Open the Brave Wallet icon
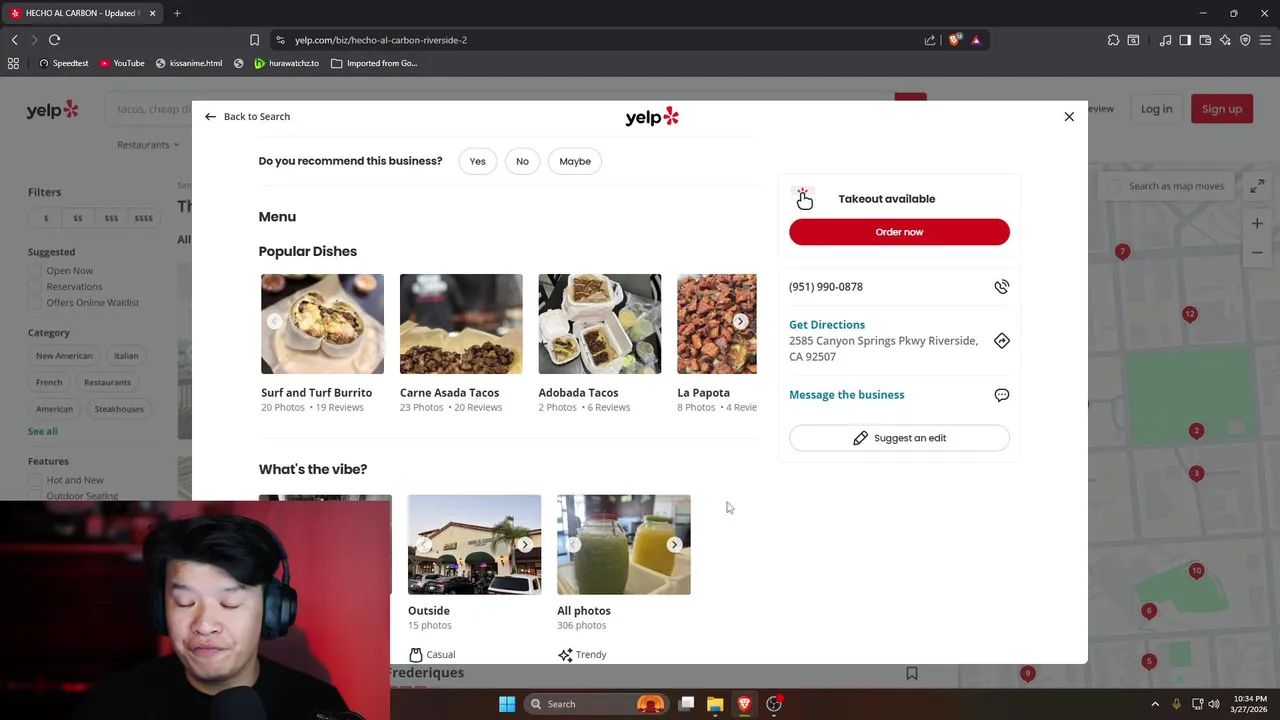Screen dimensions: 1280x720 [1205, 40]
